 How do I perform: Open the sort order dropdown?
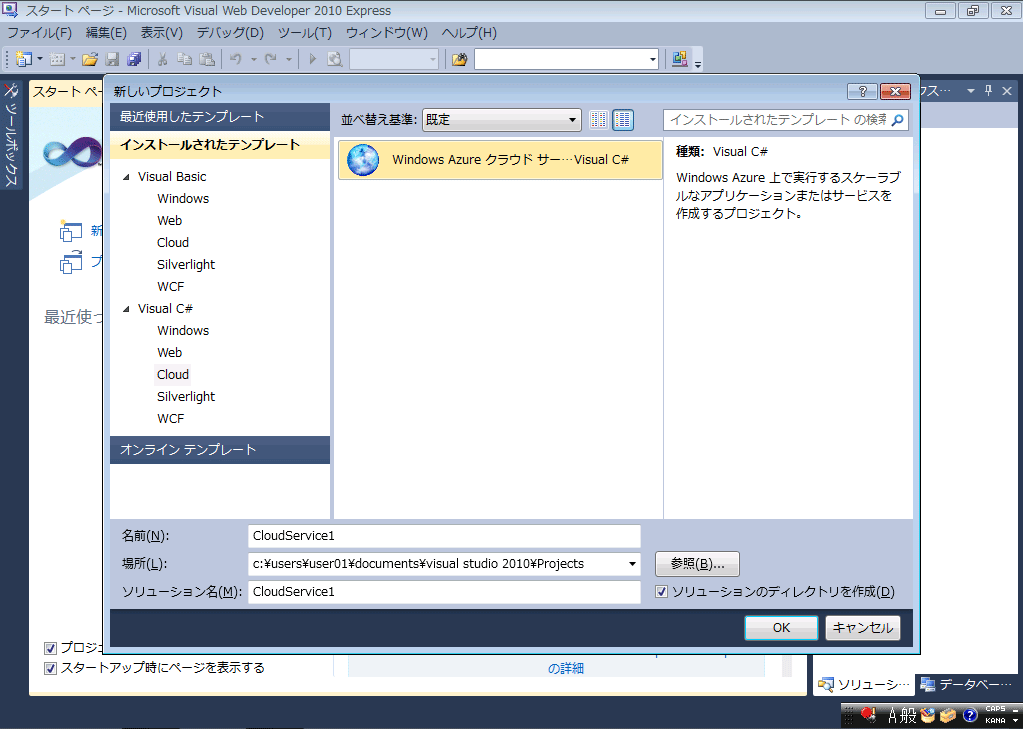tap(502, 119)
